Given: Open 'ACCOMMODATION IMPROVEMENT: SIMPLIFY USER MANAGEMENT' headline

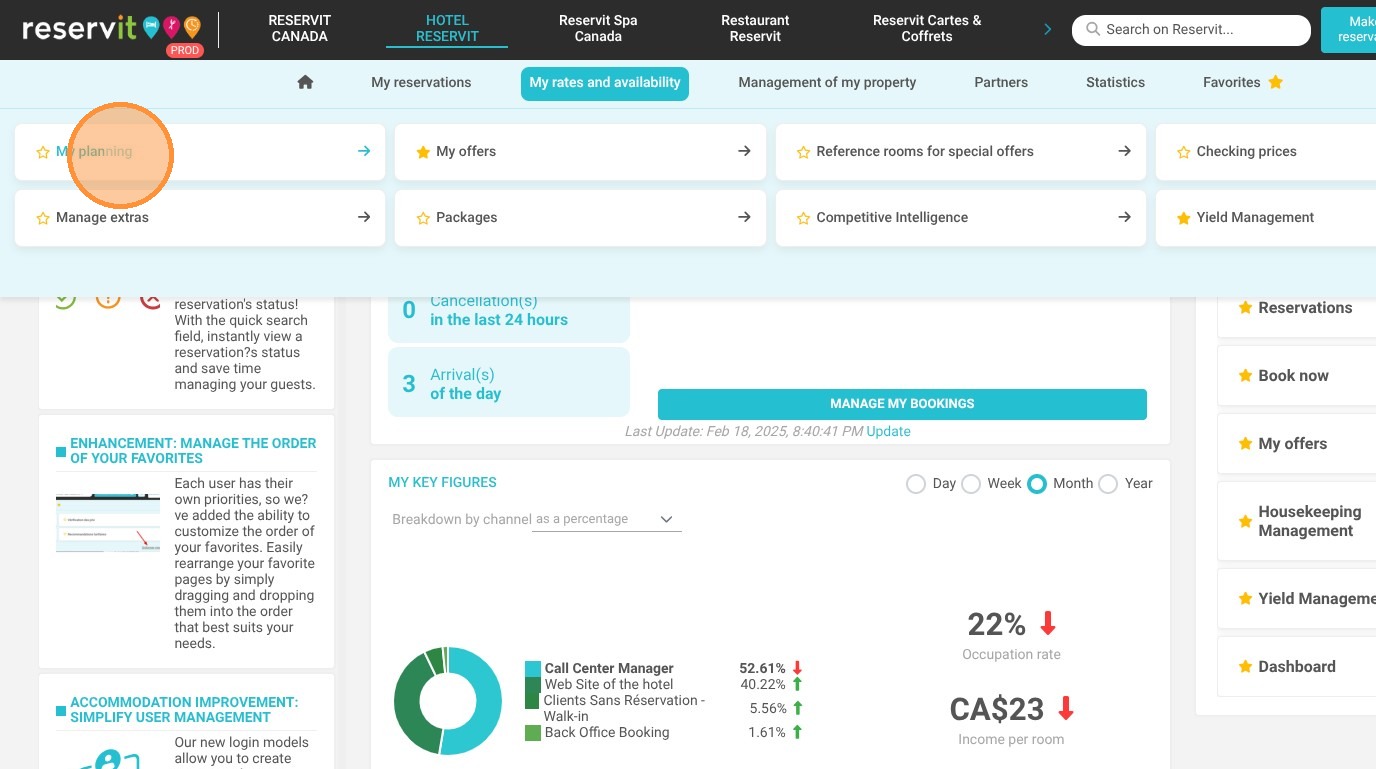Looking at the screenshot, I should pyautogui.click(x=184, y=710).
